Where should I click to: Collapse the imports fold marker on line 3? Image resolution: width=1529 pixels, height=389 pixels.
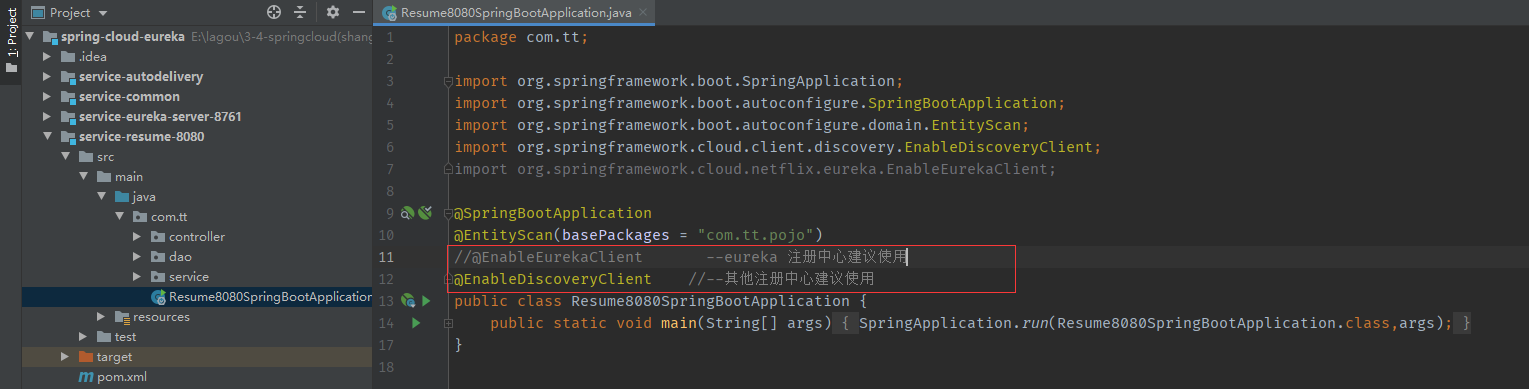tap(448, 82)
